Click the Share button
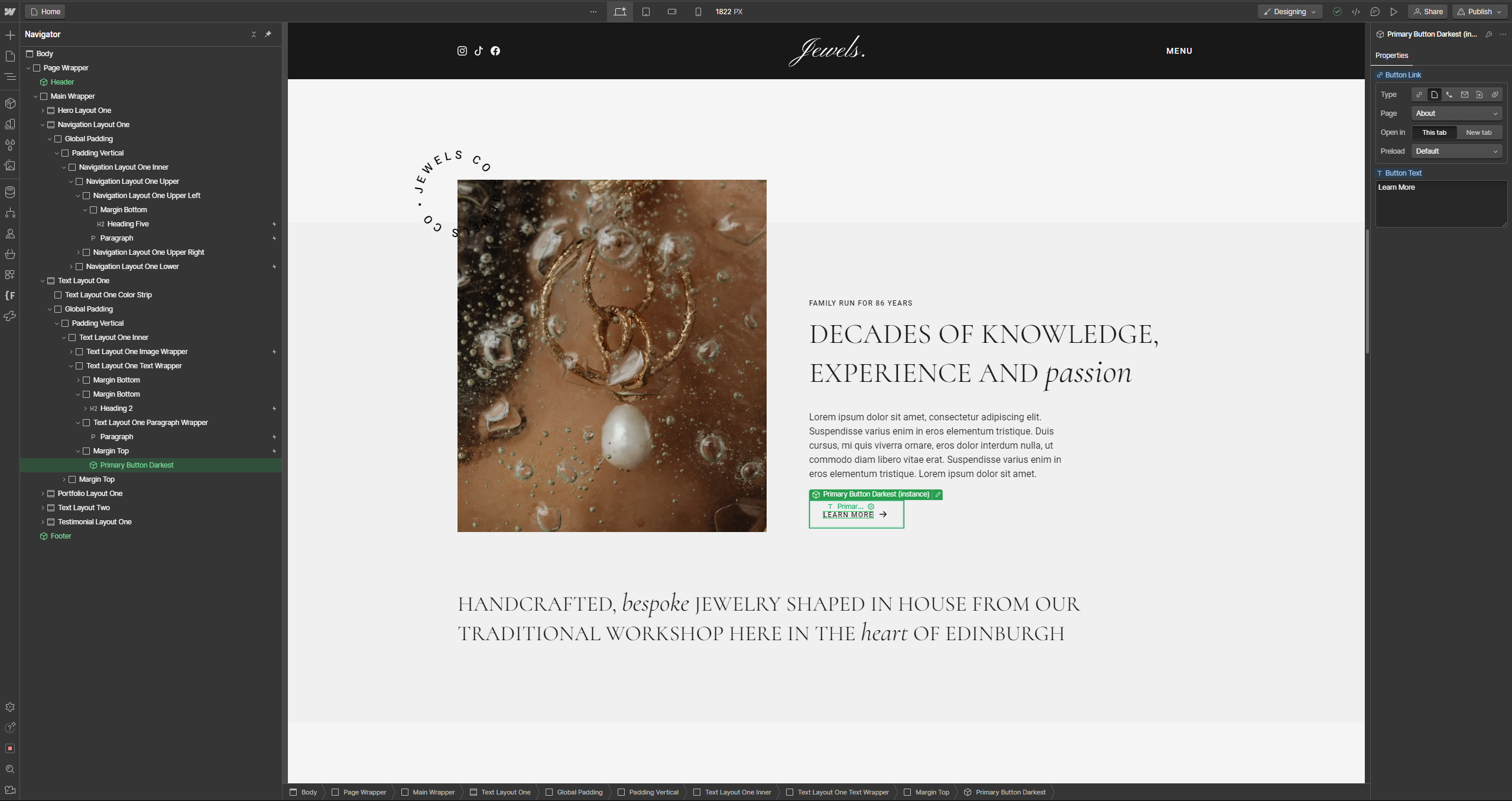Viewport: 1512px width, 801px height. coord(1427,12)
